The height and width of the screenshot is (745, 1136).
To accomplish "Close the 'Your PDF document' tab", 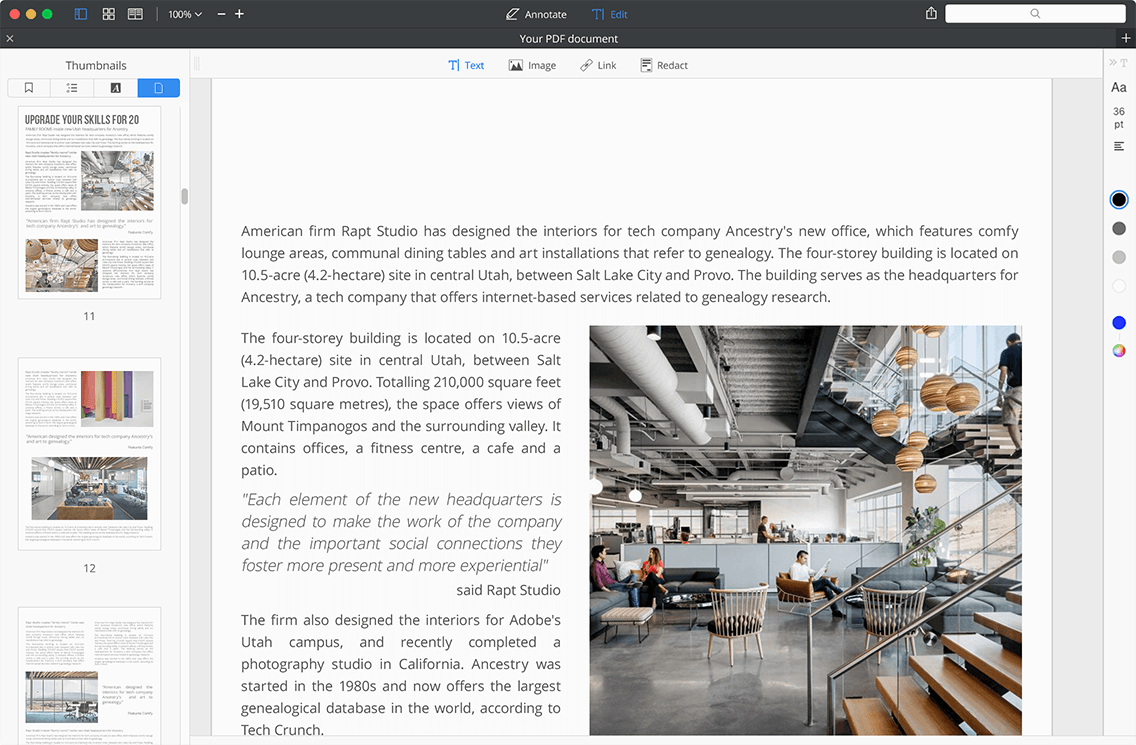I will click(9, 38).
